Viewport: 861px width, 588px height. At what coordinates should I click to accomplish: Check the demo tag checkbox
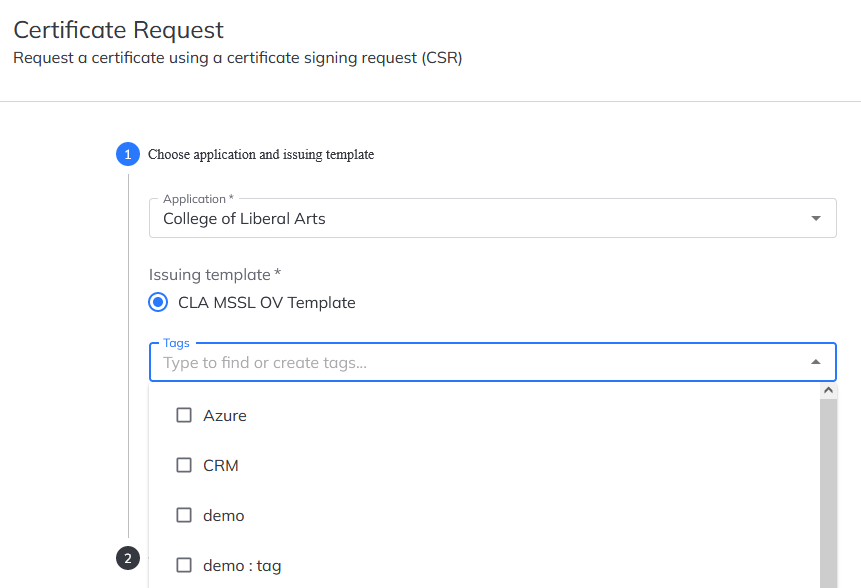pyautogui.click(x=184, y=515)
